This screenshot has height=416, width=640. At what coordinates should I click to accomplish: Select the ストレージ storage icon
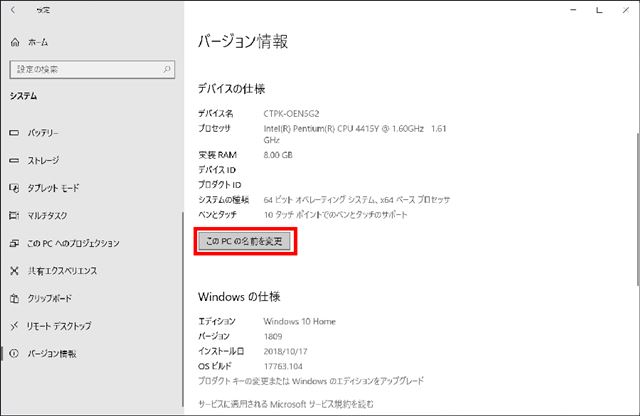(14, 160)
